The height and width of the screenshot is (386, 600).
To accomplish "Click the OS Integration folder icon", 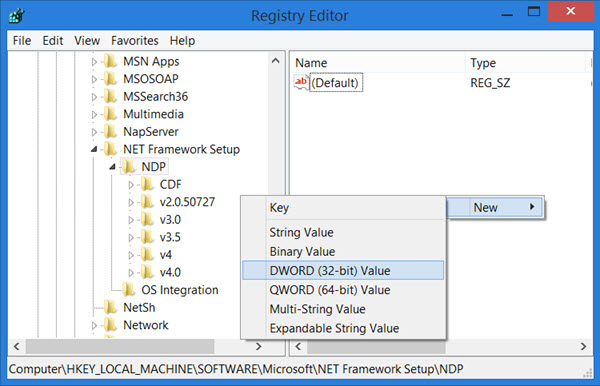I will click(129, 290).
